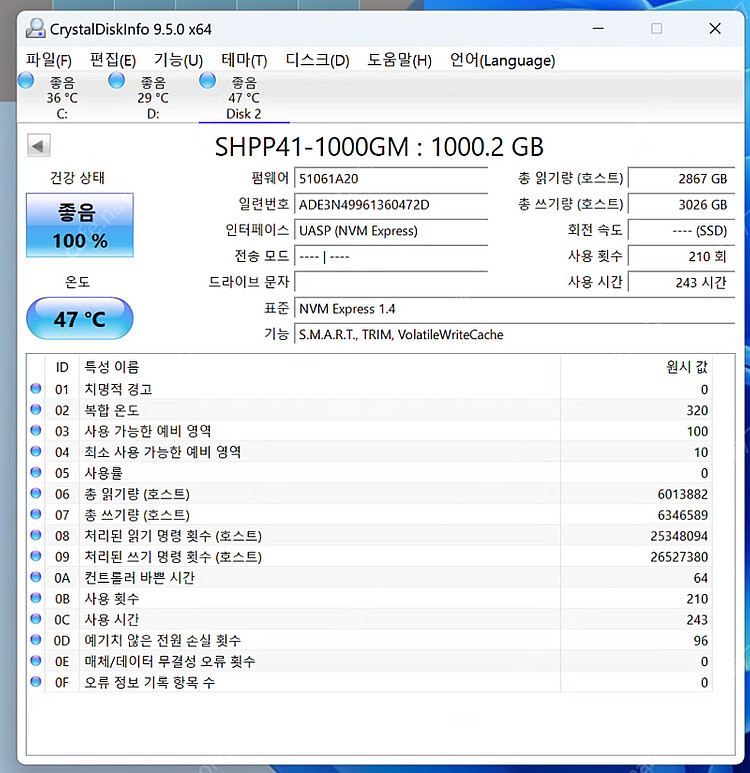Click the serial number field ADE3N49961360472D
750x773 pixels.
click(391, 205)
